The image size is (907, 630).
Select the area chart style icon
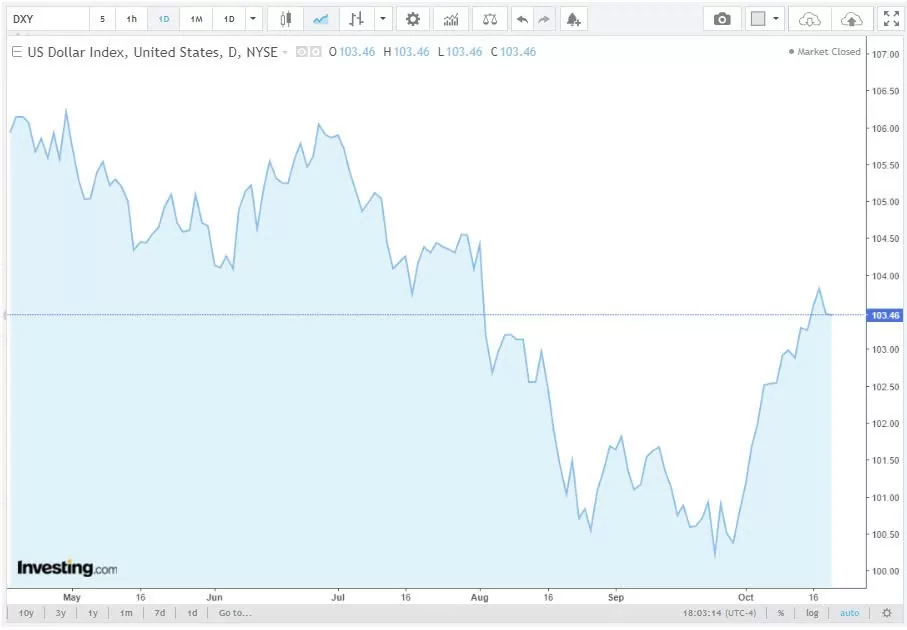pyautogui.click(x=320, y=19)
